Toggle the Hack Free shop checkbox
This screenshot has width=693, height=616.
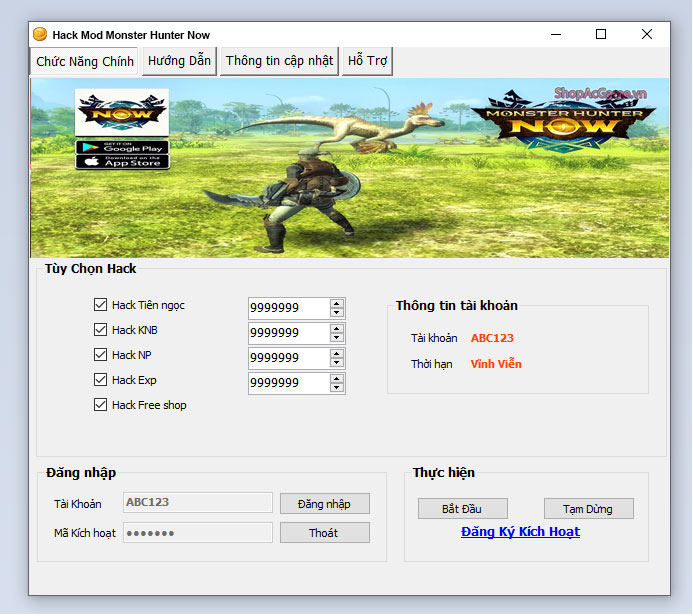[100, 405]
